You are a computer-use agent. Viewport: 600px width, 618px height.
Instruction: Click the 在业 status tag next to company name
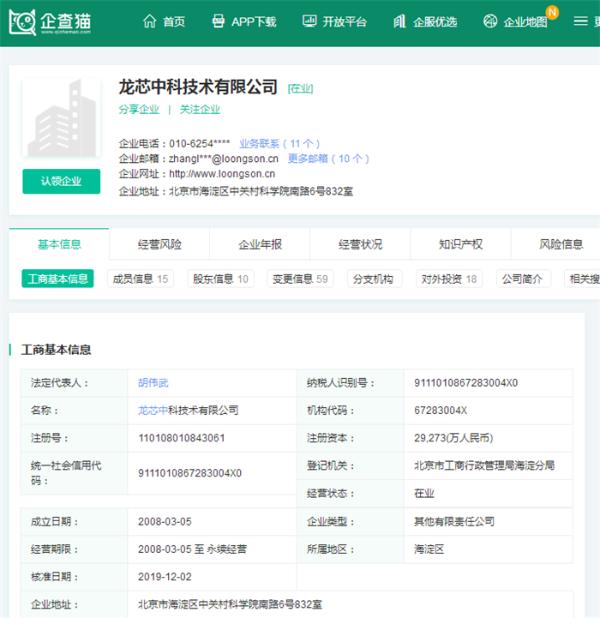300,89
